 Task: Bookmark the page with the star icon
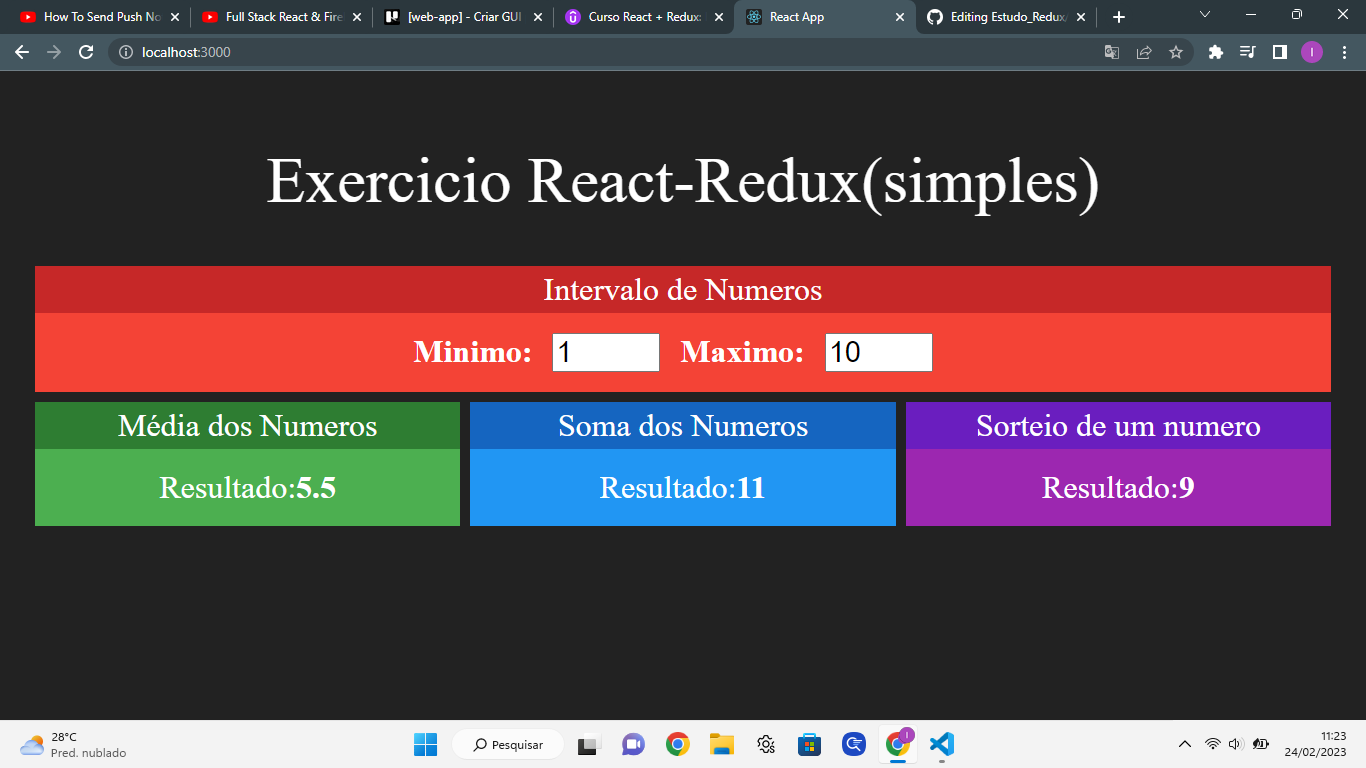1177,52
